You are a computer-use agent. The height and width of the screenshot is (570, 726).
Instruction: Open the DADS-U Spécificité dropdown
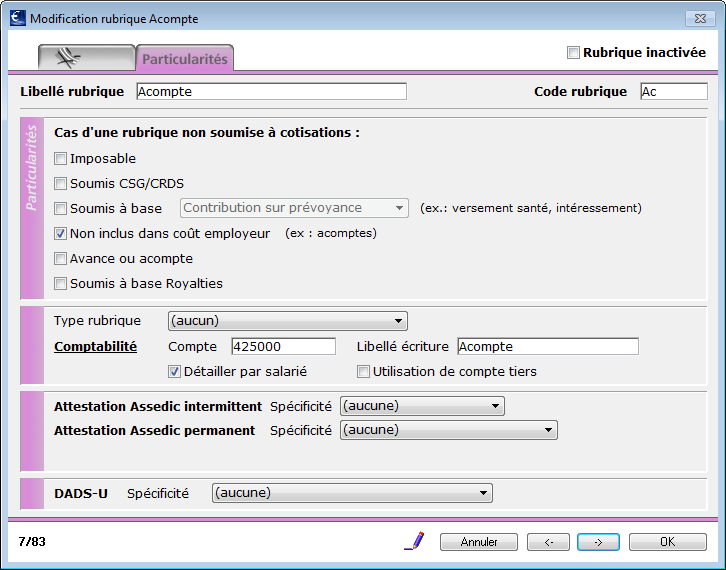pos(352,493)
